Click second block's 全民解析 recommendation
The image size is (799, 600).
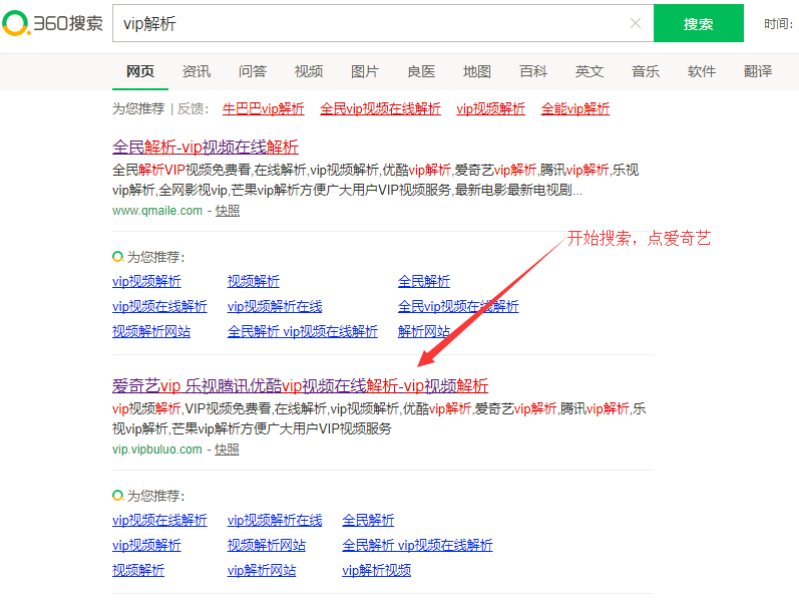click(x=368, y=520)
